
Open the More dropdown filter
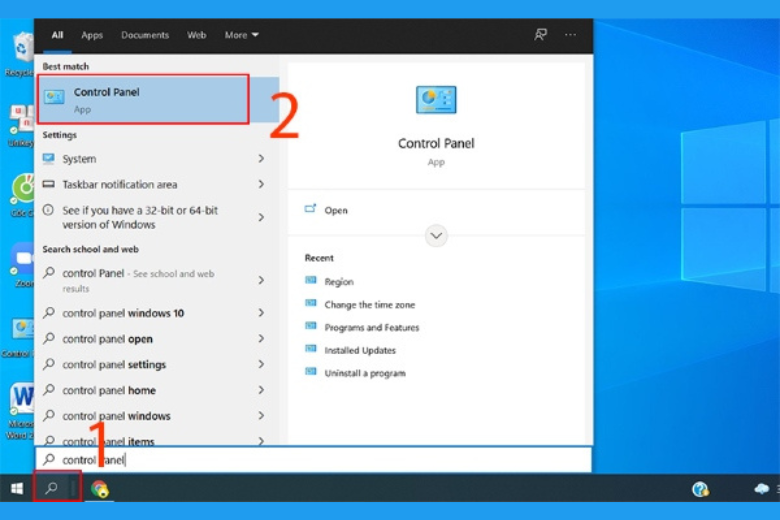[x=241, y=35]
